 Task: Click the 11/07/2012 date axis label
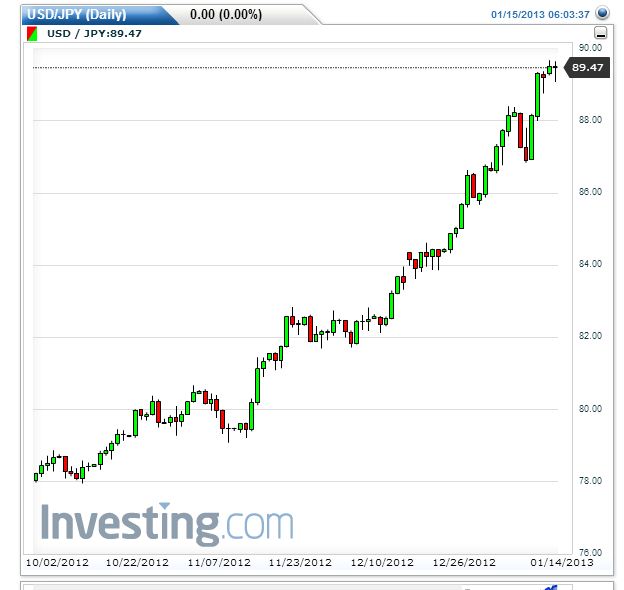(219, 563)
